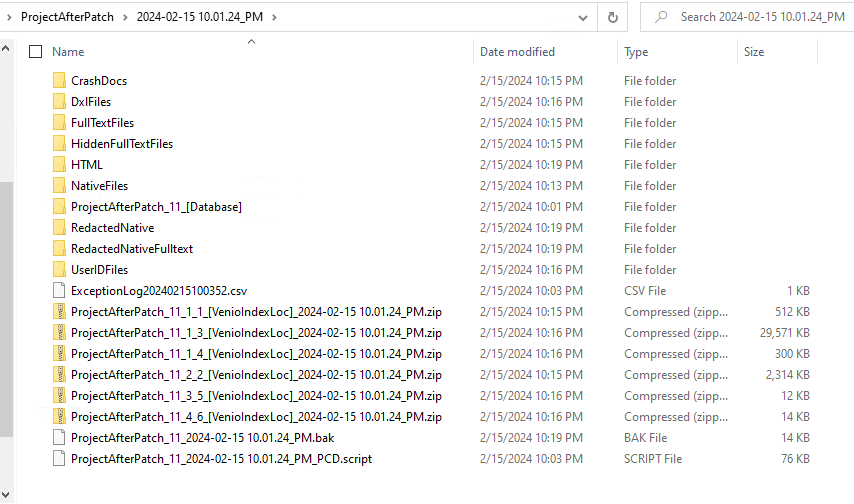Click the NativeFiles folder icon

point(59,186)
